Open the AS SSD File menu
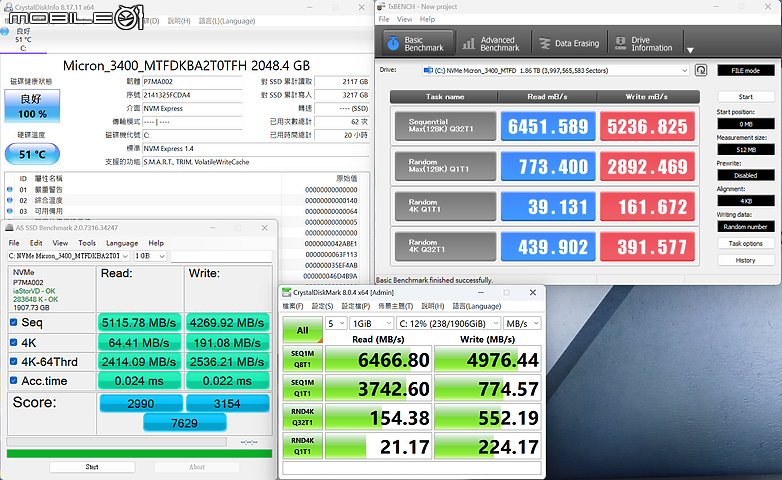782x480 pixels. point(14,243)
